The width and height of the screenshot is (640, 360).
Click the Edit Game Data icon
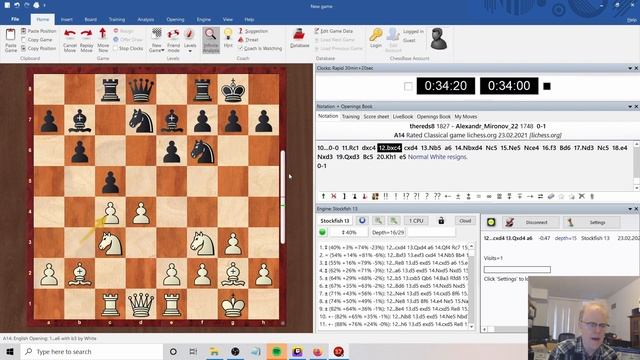pos(317,31)
